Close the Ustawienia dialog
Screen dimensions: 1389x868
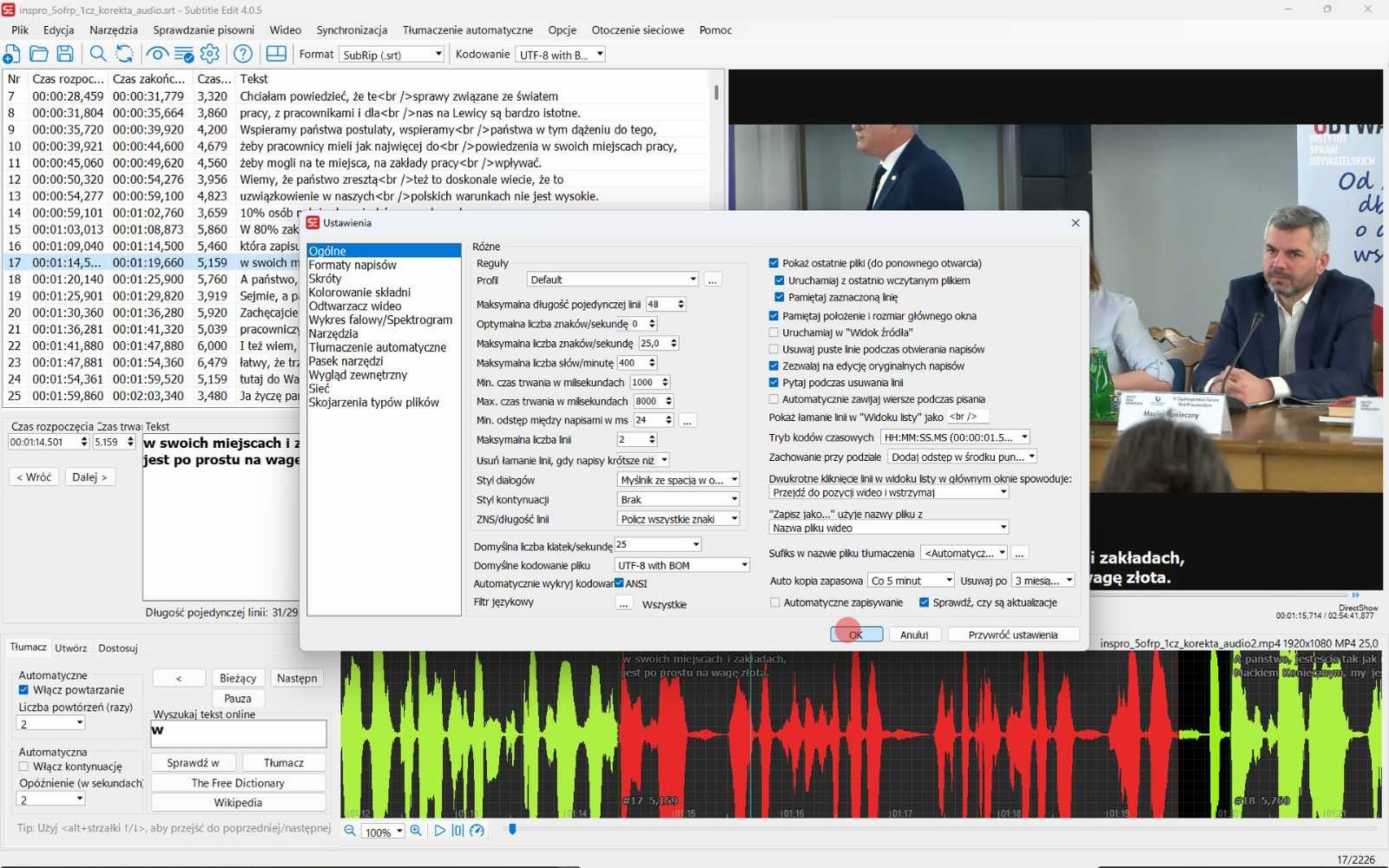(1076, 223)
